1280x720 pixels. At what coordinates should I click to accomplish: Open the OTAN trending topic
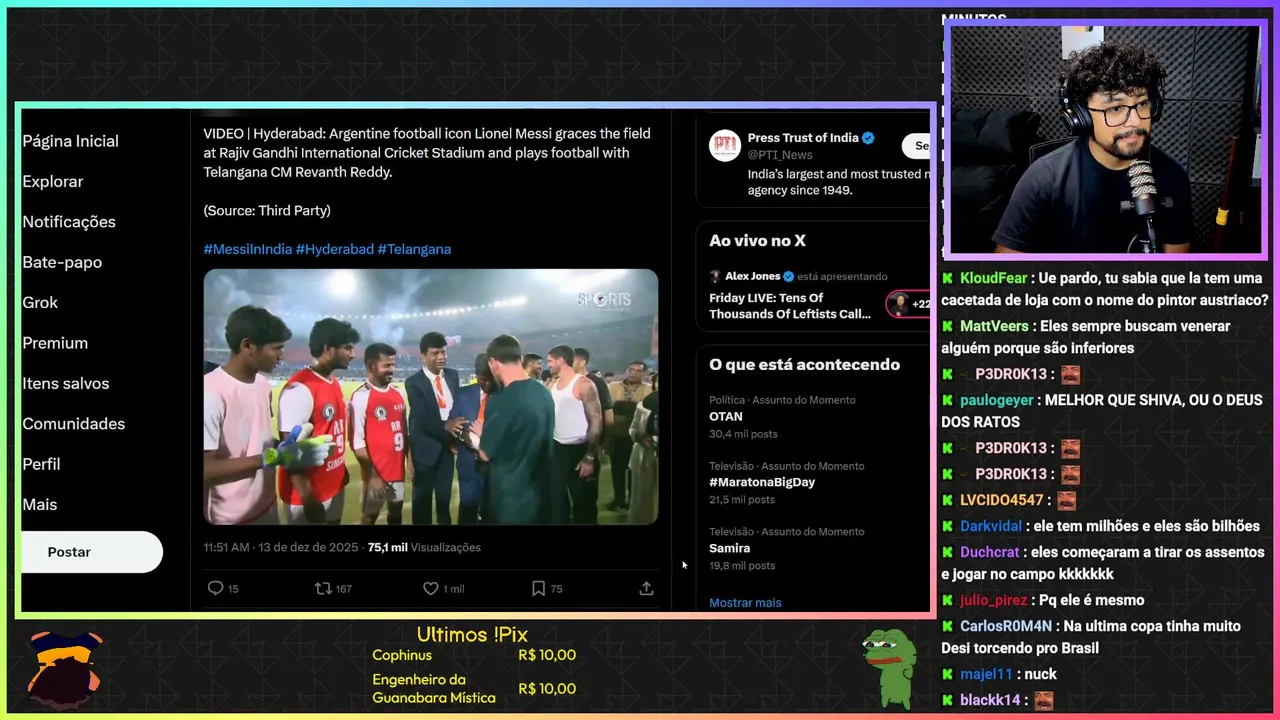726,416
